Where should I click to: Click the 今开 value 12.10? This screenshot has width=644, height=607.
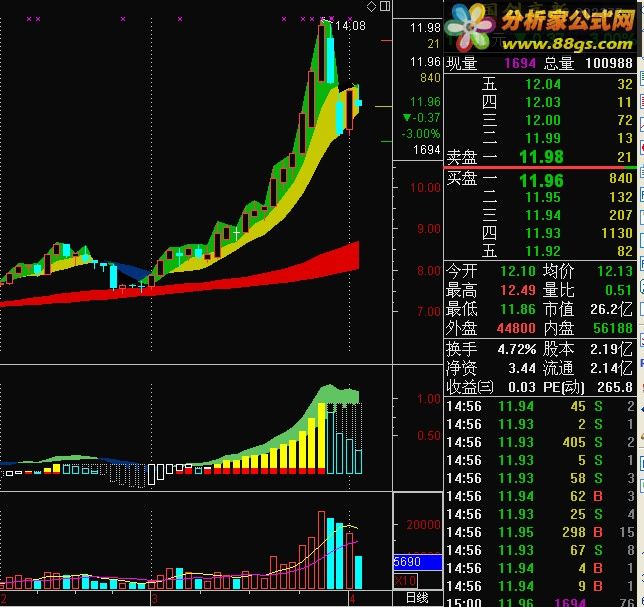518,271
